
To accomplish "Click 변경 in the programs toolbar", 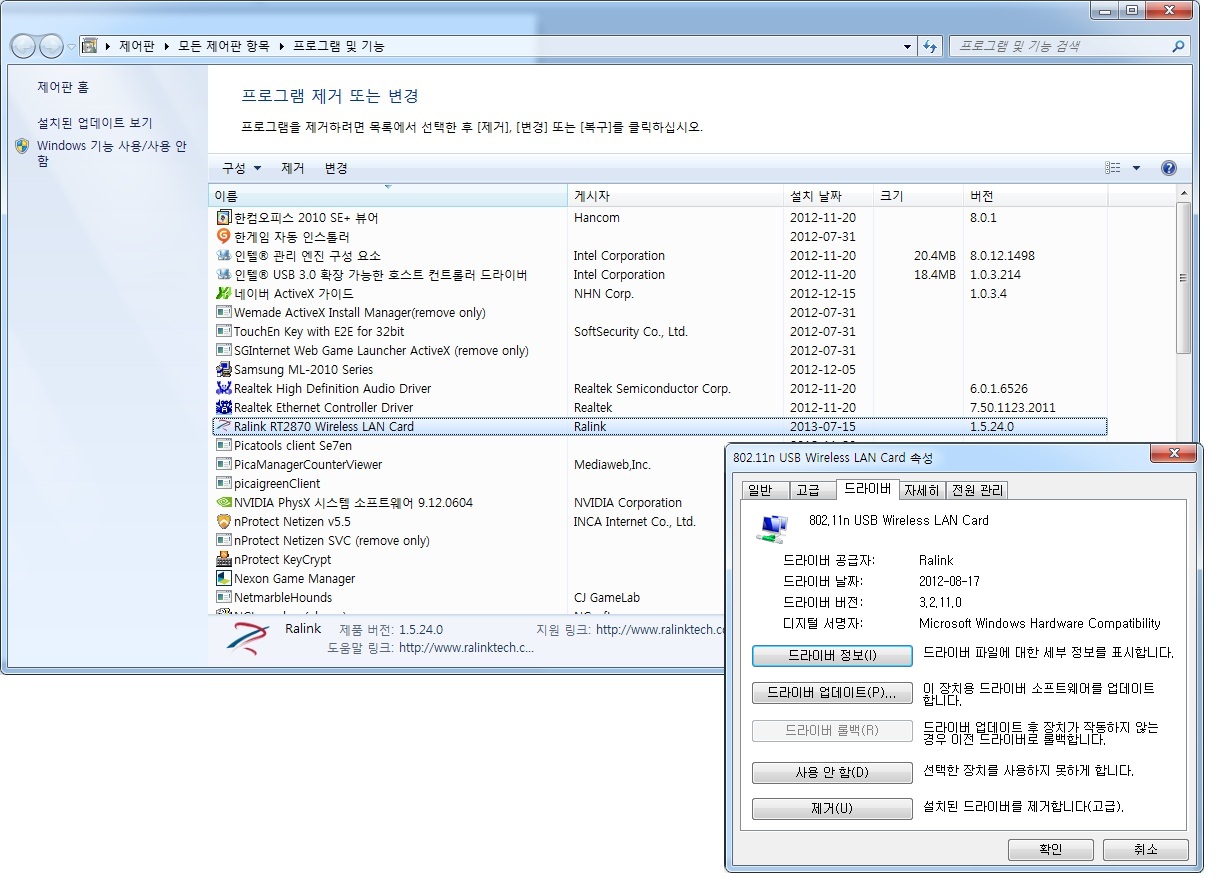I will 336,169.
